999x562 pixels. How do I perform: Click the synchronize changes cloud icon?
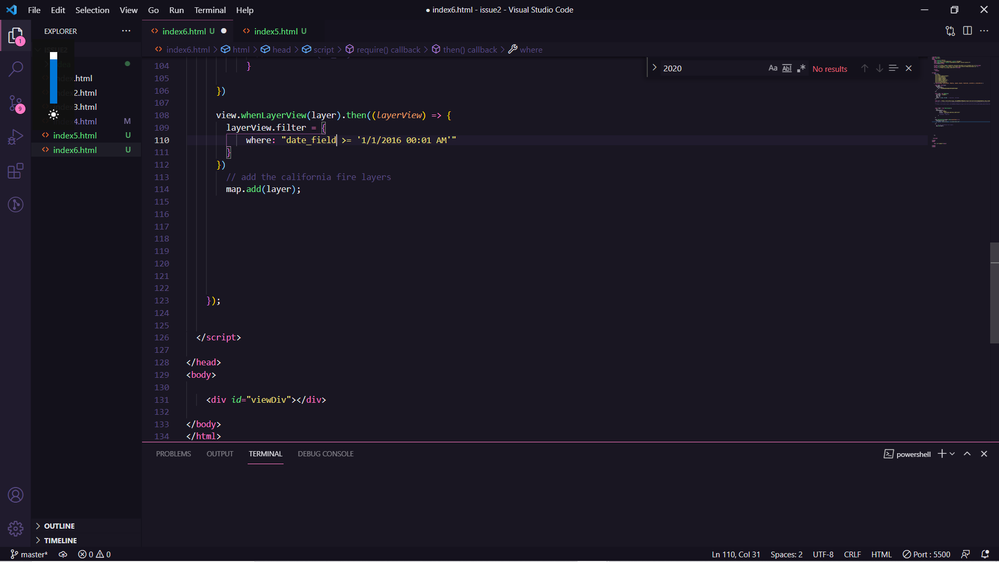[x=63, y=554]
